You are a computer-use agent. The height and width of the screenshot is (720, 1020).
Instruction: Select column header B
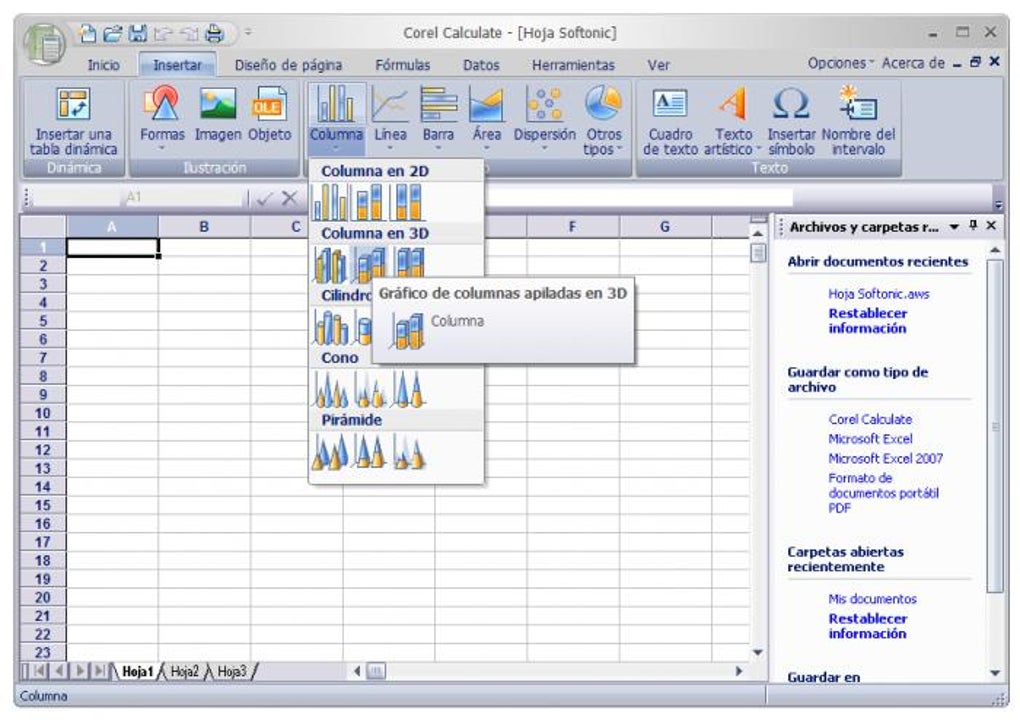(x=204, y=226)
